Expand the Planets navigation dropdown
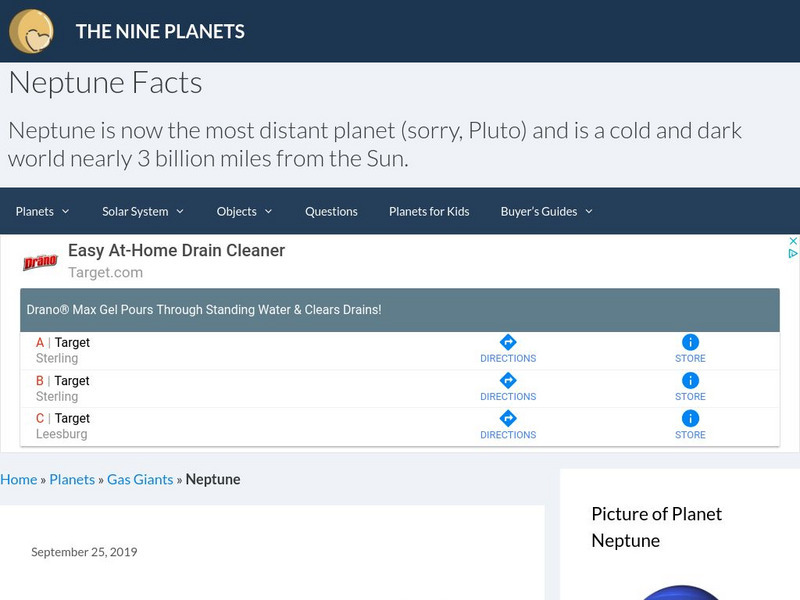The height and width of the screenshot is (600, 800). point(41,211)
